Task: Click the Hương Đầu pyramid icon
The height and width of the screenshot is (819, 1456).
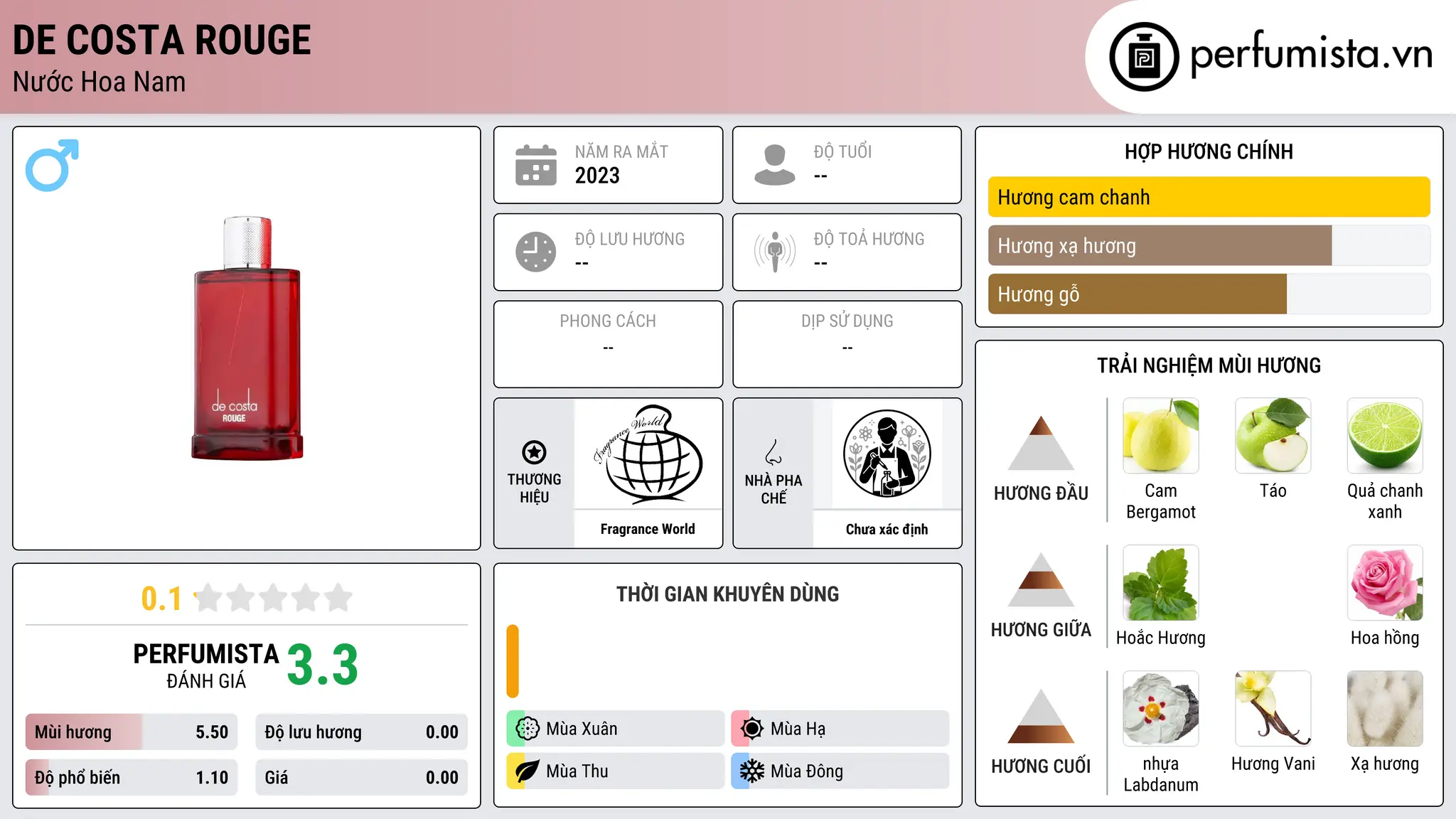Action: [x=1041, y=442]
